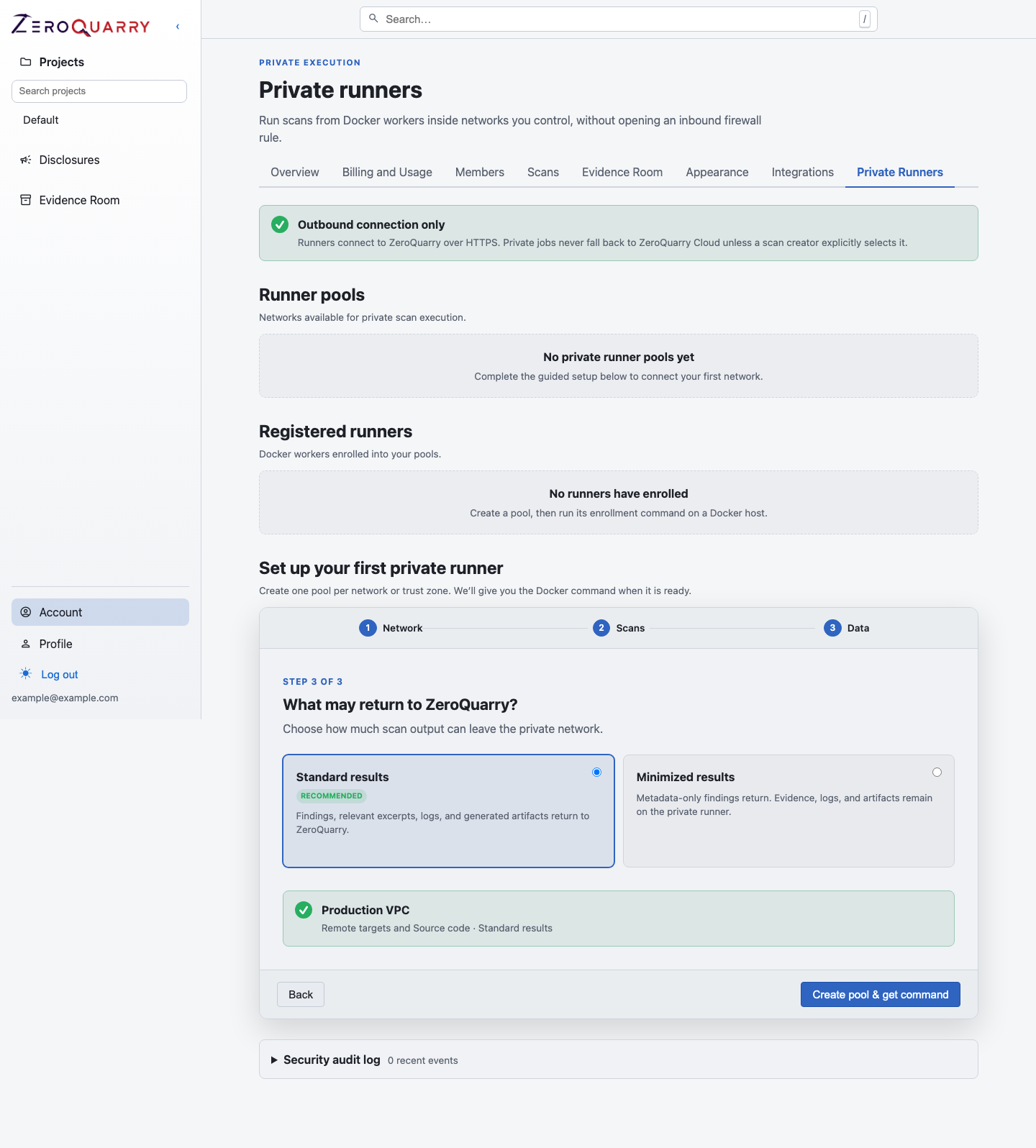The image size is (1036, 1148).
Task: Click the green check icon beside Production VPC
Action: (x=304, y=910)
